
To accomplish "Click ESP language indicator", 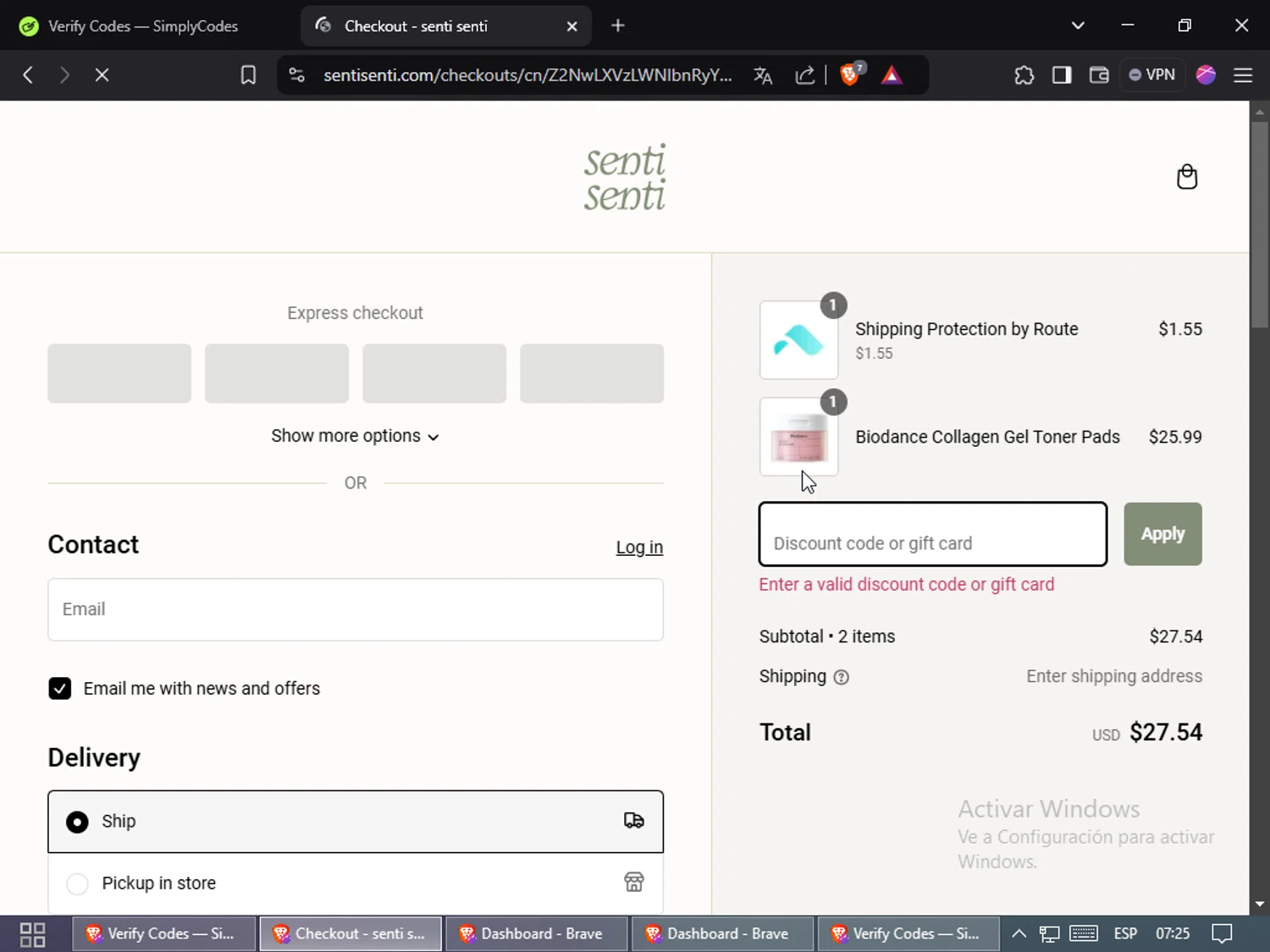I will [x=1125, y=934].
